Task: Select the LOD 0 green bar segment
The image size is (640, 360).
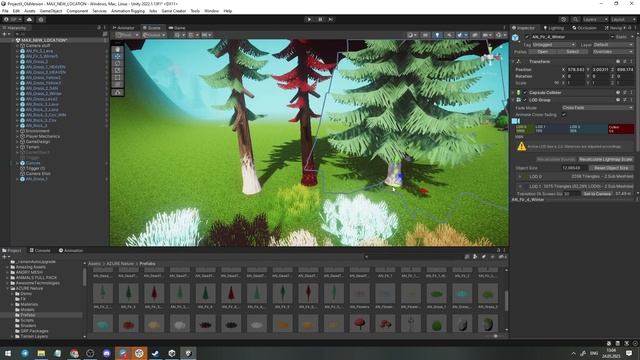Action: coord(524,129)
